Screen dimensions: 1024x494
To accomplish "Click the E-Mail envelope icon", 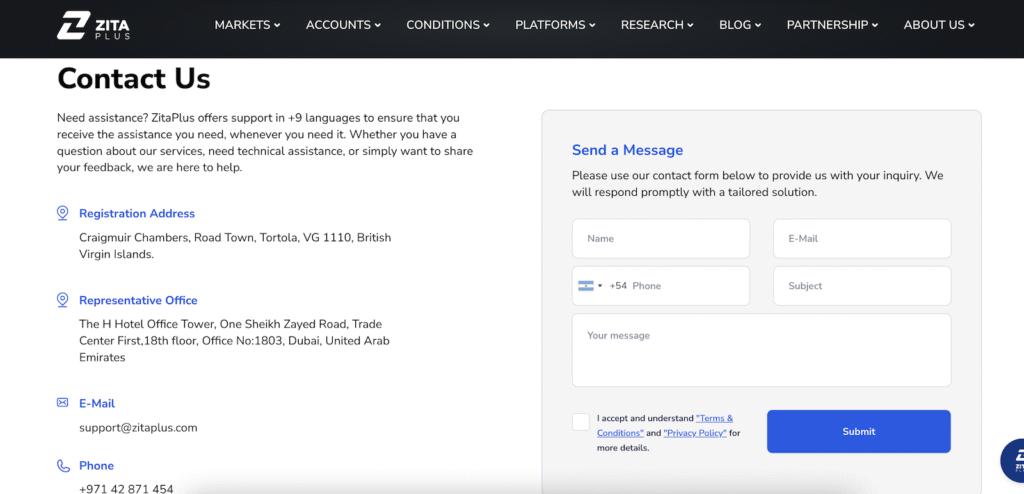I will click(x=63, y=403).
